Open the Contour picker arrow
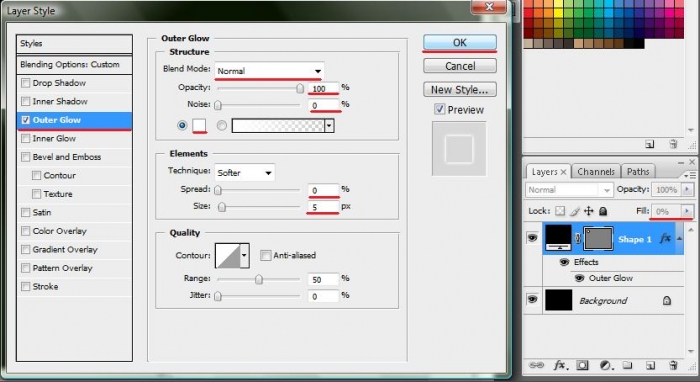Screen dimensions: 700x382 pyautogui.click(x=244, y=255)
